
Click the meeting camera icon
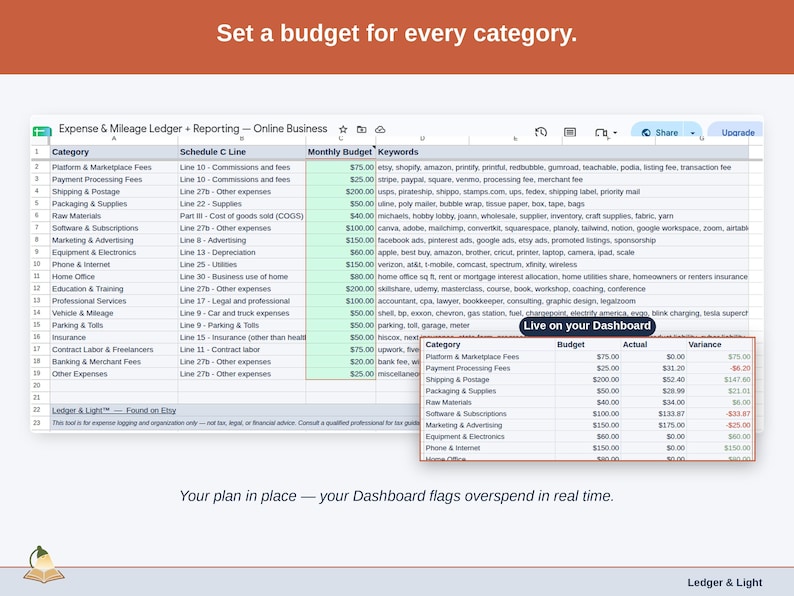[601, 133]
